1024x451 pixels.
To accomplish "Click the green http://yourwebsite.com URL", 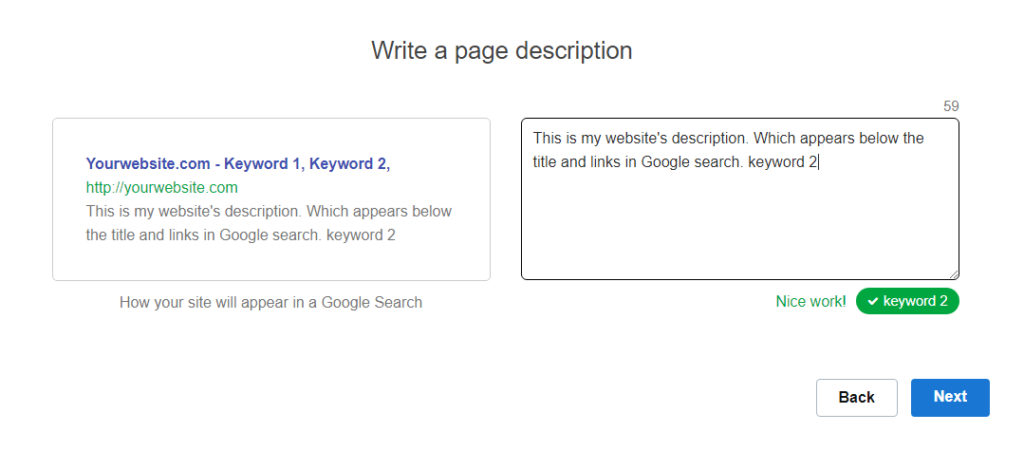I will (161, 187).
